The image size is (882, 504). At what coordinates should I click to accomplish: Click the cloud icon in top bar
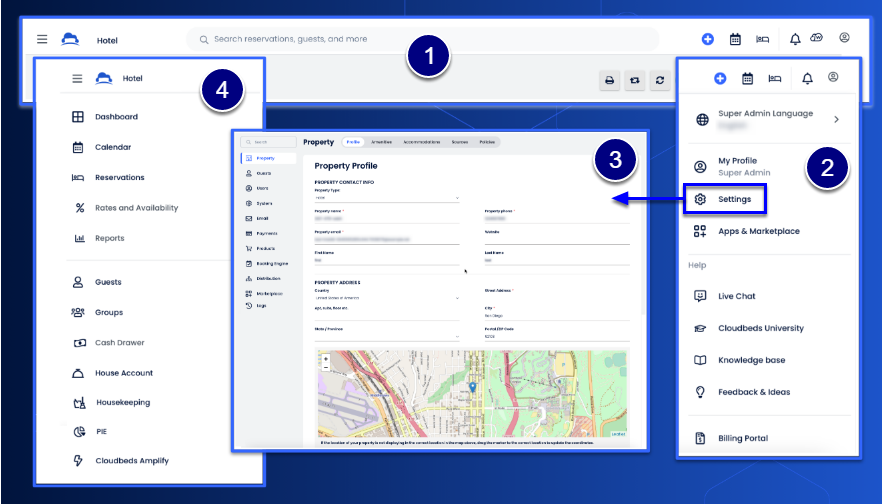coord(817,38)
